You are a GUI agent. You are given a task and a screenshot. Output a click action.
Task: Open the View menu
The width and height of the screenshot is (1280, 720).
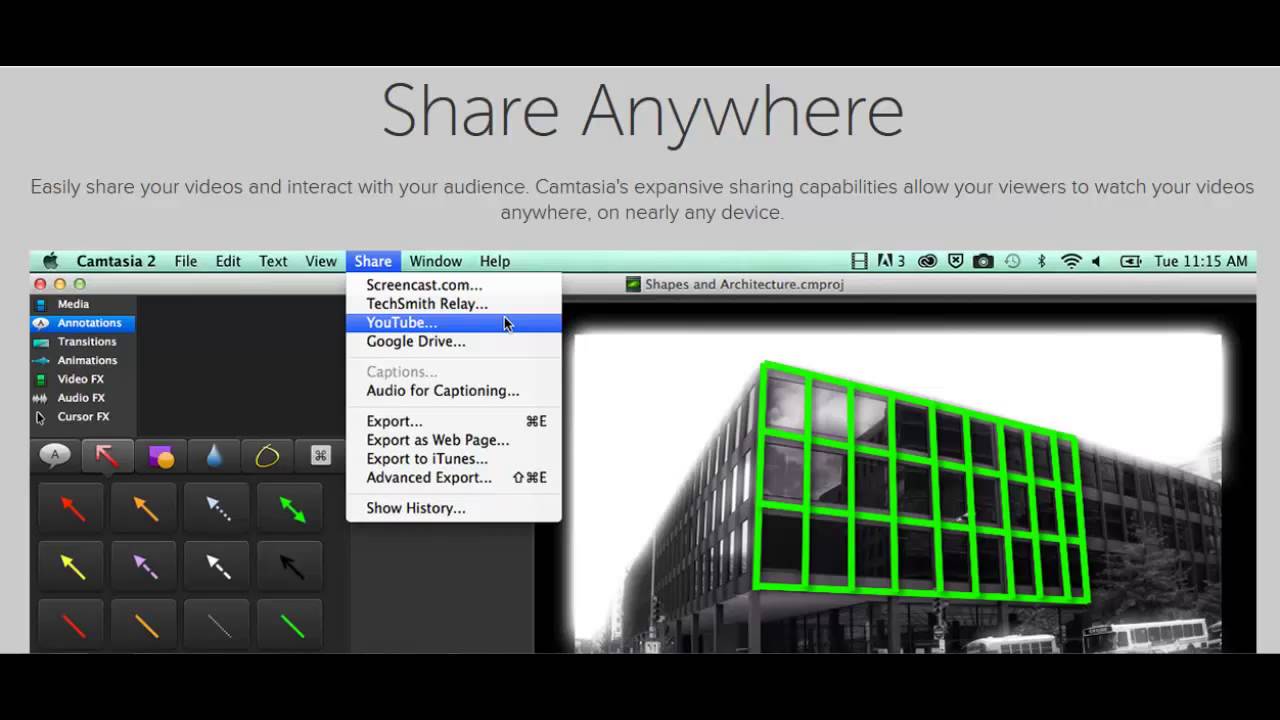[321, 261]
